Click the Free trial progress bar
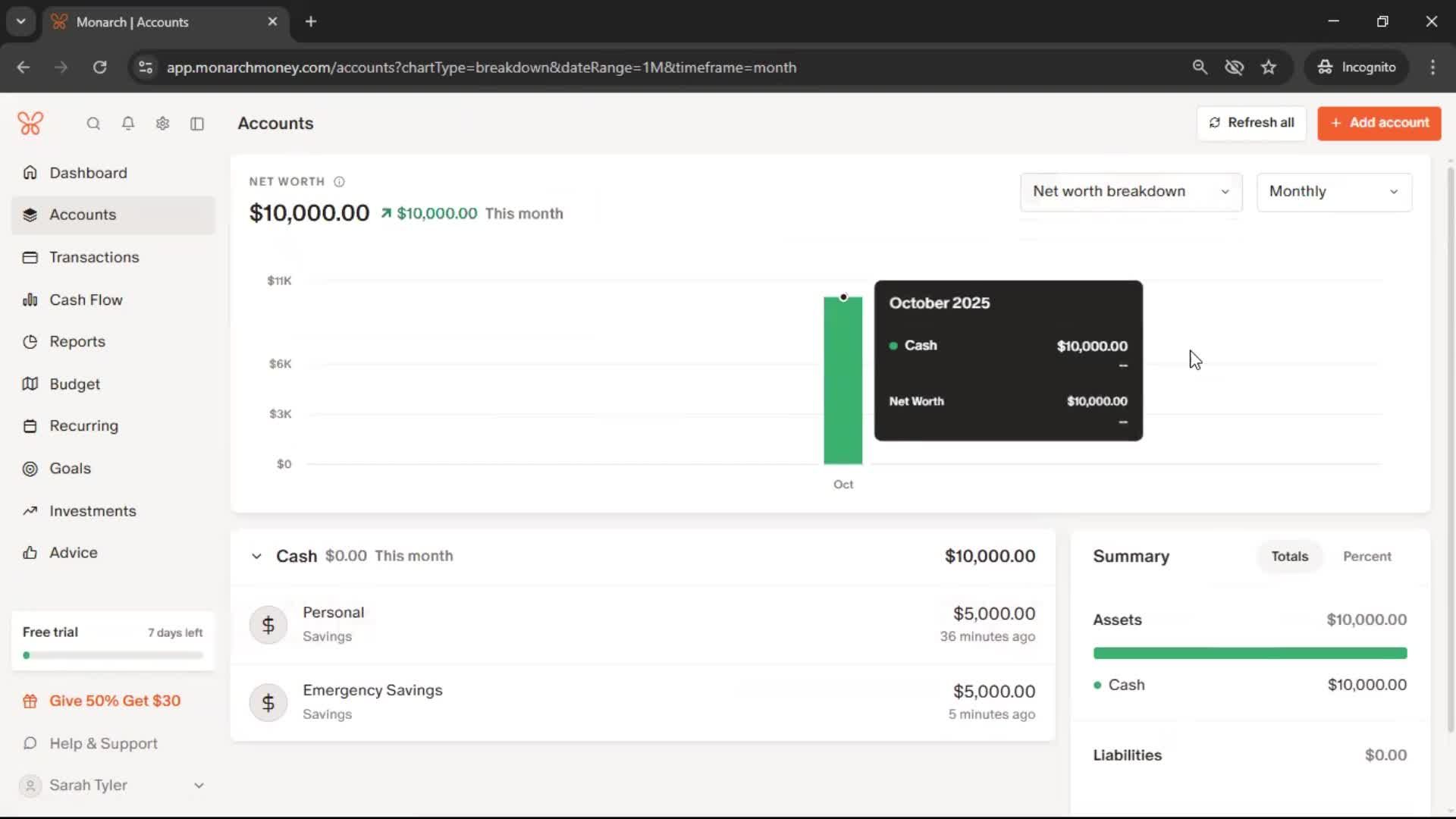 (113, 655)
